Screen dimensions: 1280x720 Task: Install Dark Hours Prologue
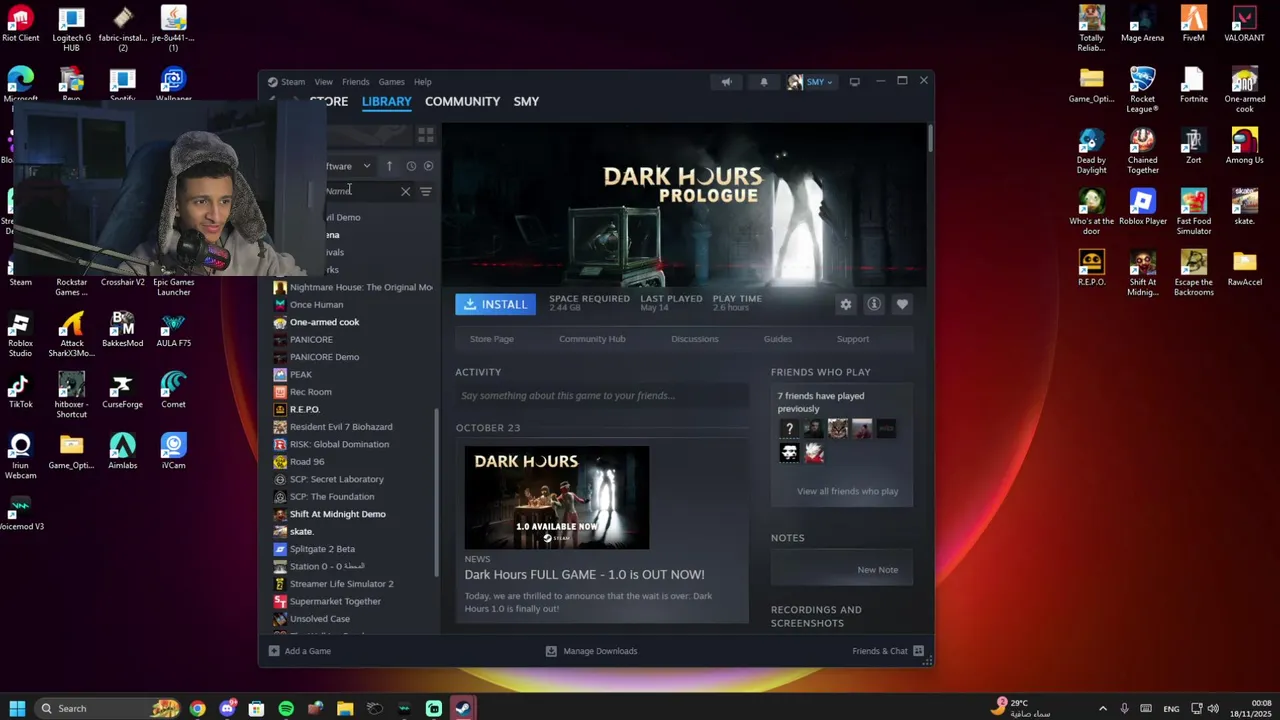click(x=495, y=304)
